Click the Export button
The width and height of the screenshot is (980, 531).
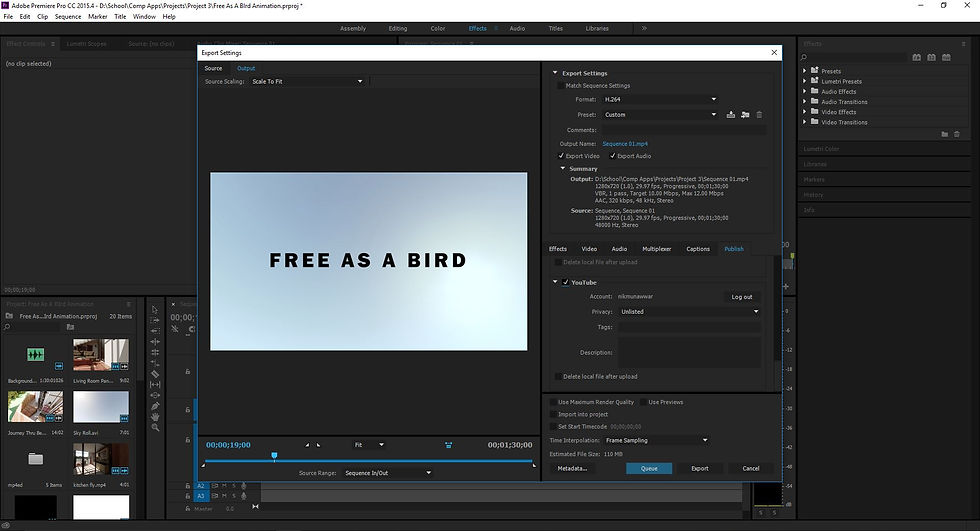[x=699, y=469]
